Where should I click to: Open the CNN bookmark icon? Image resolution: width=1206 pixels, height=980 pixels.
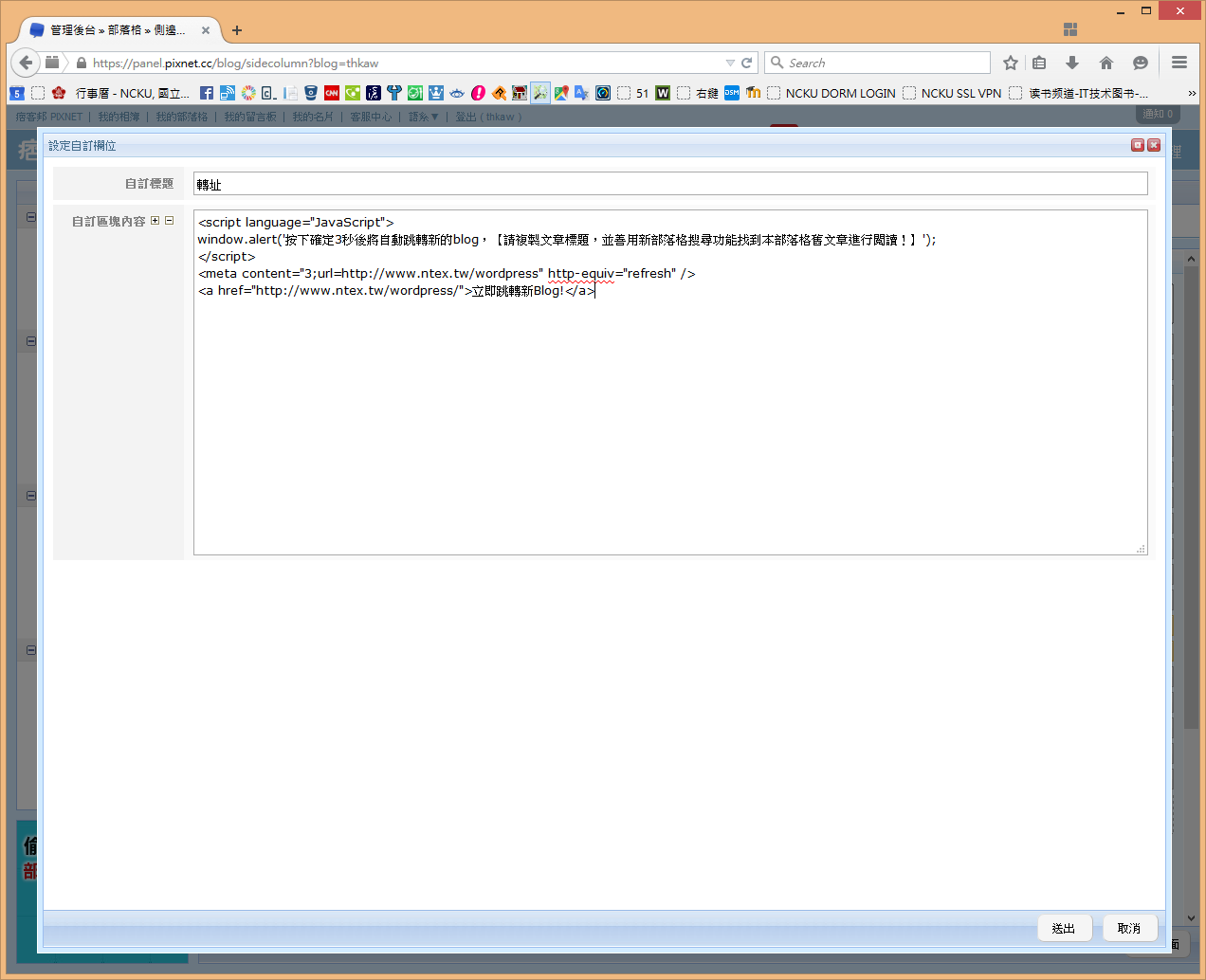(x=332, y=93)
